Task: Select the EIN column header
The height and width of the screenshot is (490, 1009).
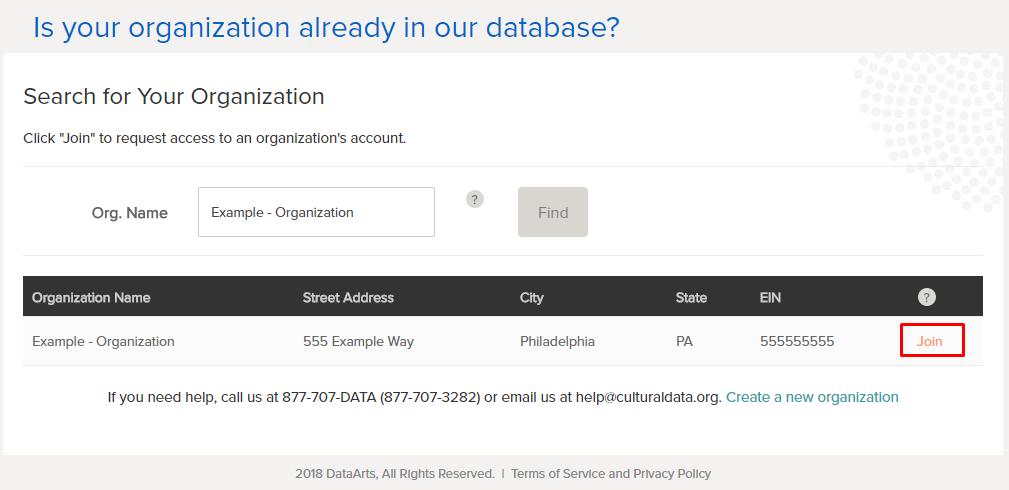Action: (x=772, y=297)
